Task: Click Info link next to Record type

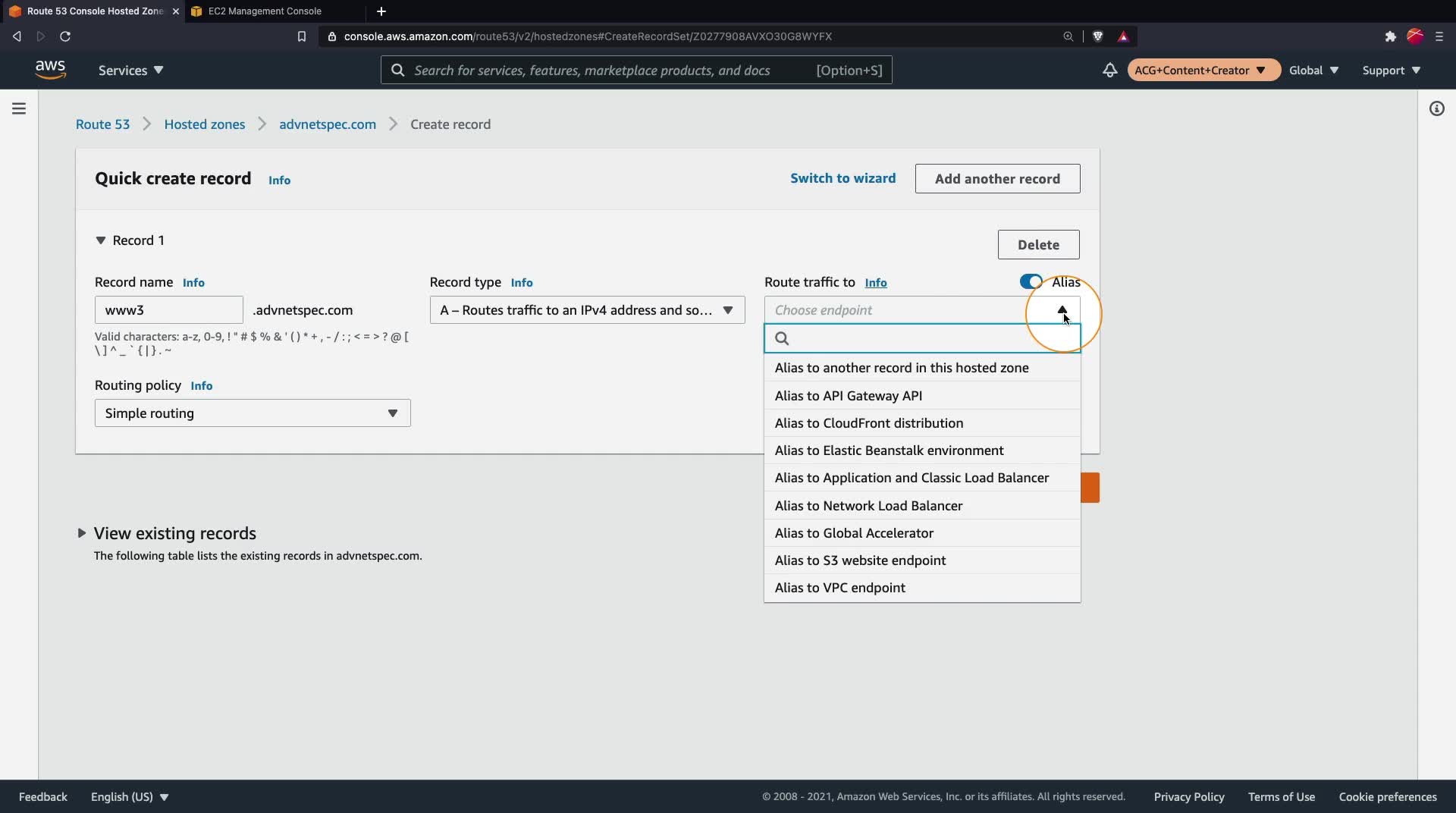Action: (522, 283)
